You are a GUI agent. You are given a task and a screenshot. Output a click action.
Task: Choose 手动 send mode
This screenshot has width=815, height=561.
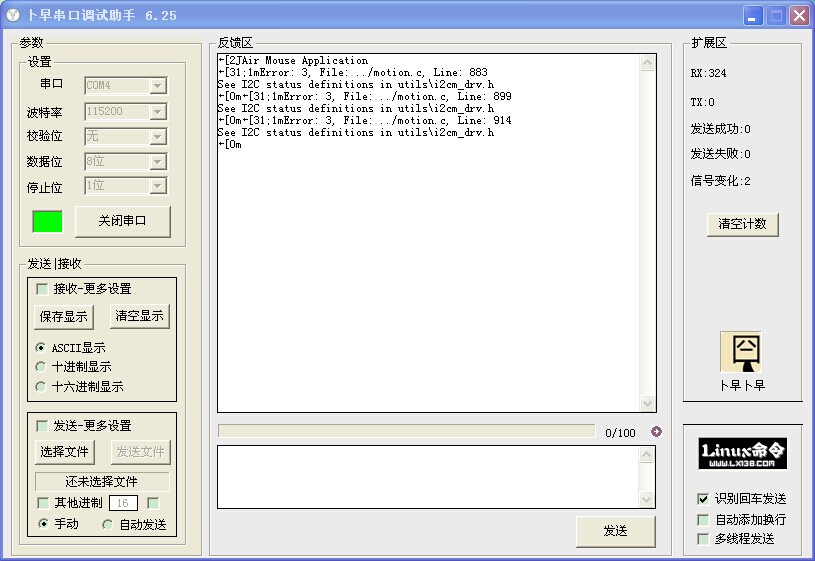43,524
